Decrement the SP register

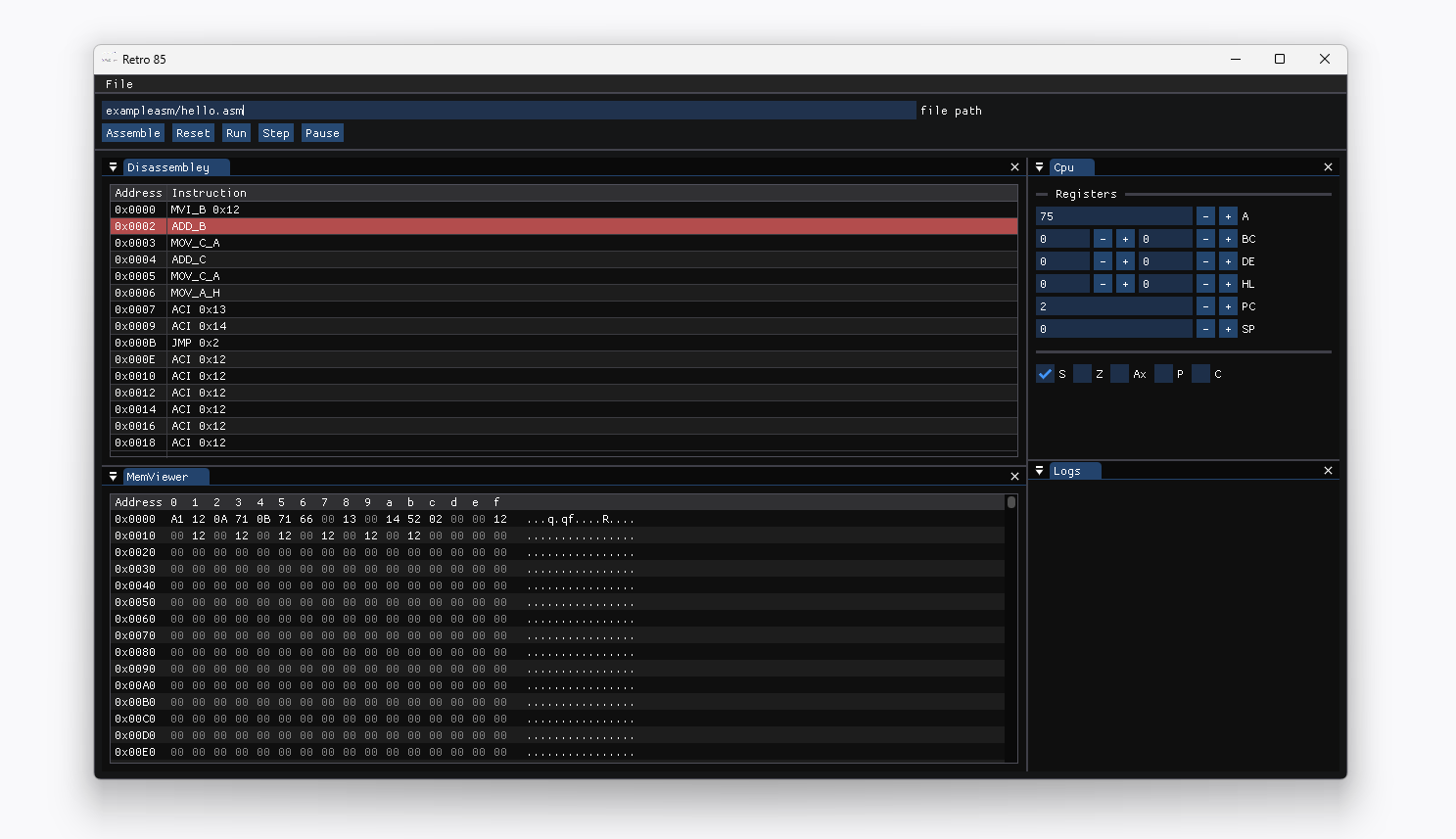[1205, 329]
